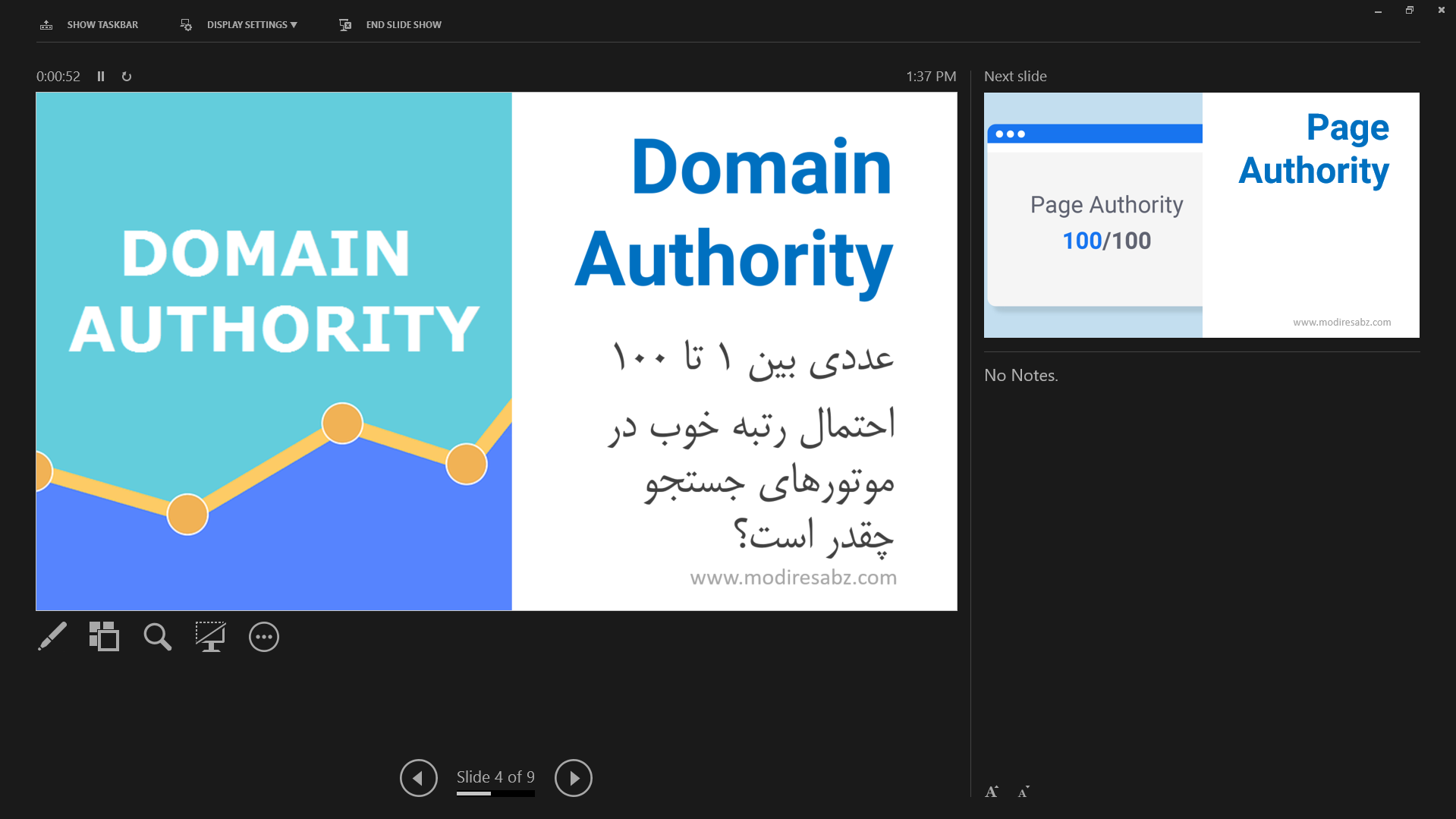Close the presenter view window
Viewport: 1456px width, 819px height.
click(x=1441, y=11)
